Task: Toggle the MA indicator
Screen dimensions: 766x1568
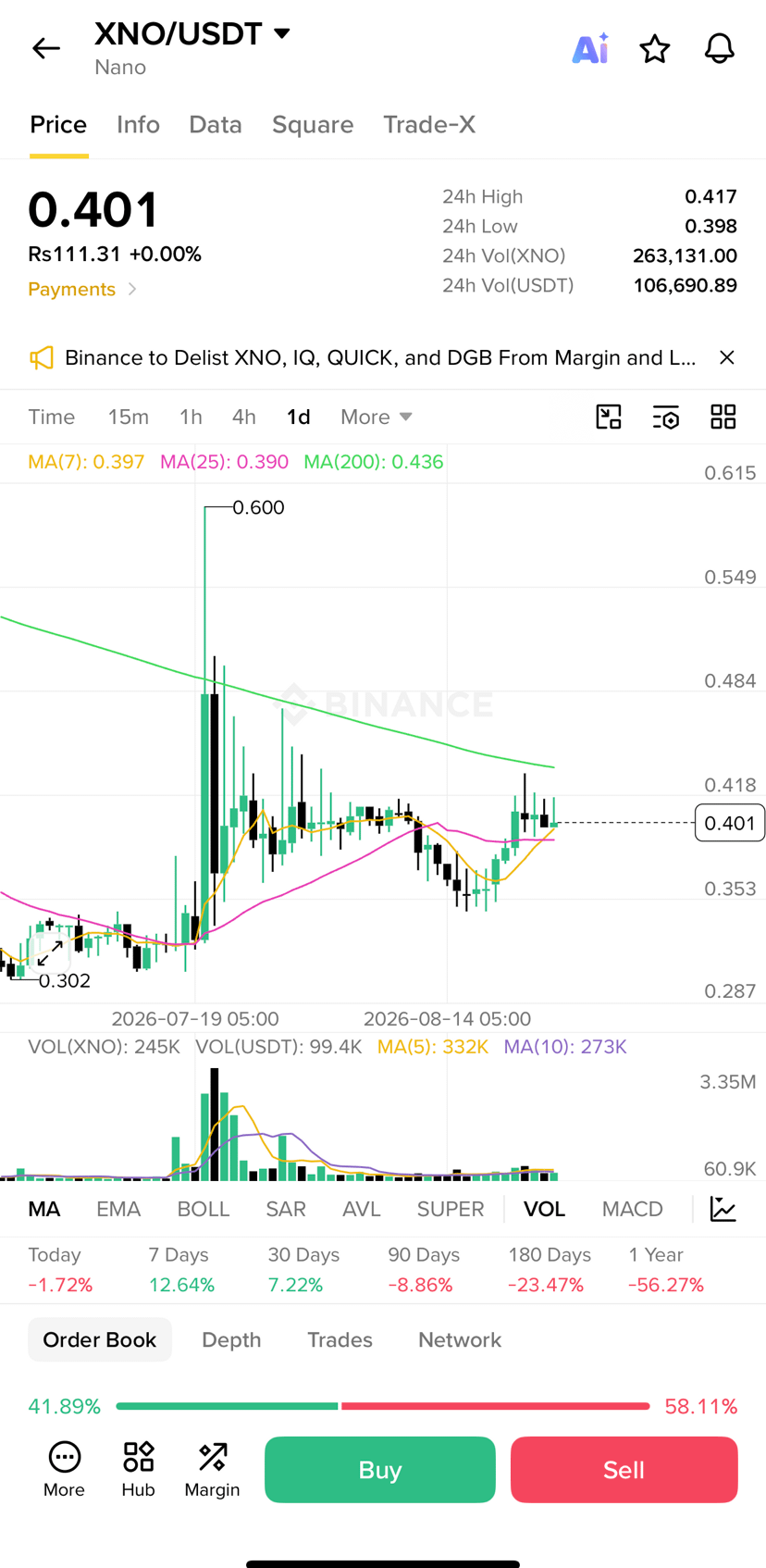Action: coord(44,1209)
